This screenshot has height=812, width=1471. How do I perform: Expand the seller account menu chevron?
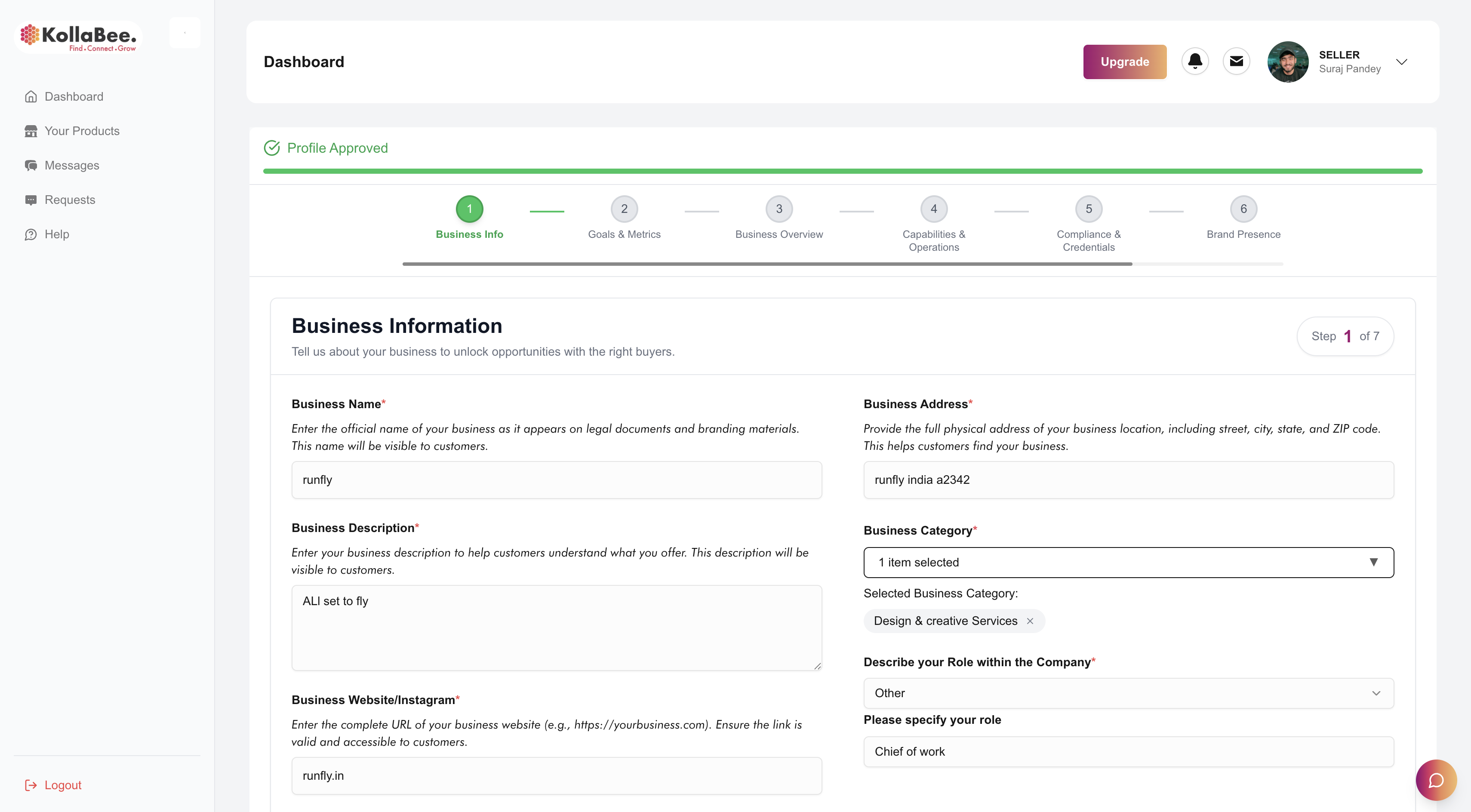tap(1401, 62)
